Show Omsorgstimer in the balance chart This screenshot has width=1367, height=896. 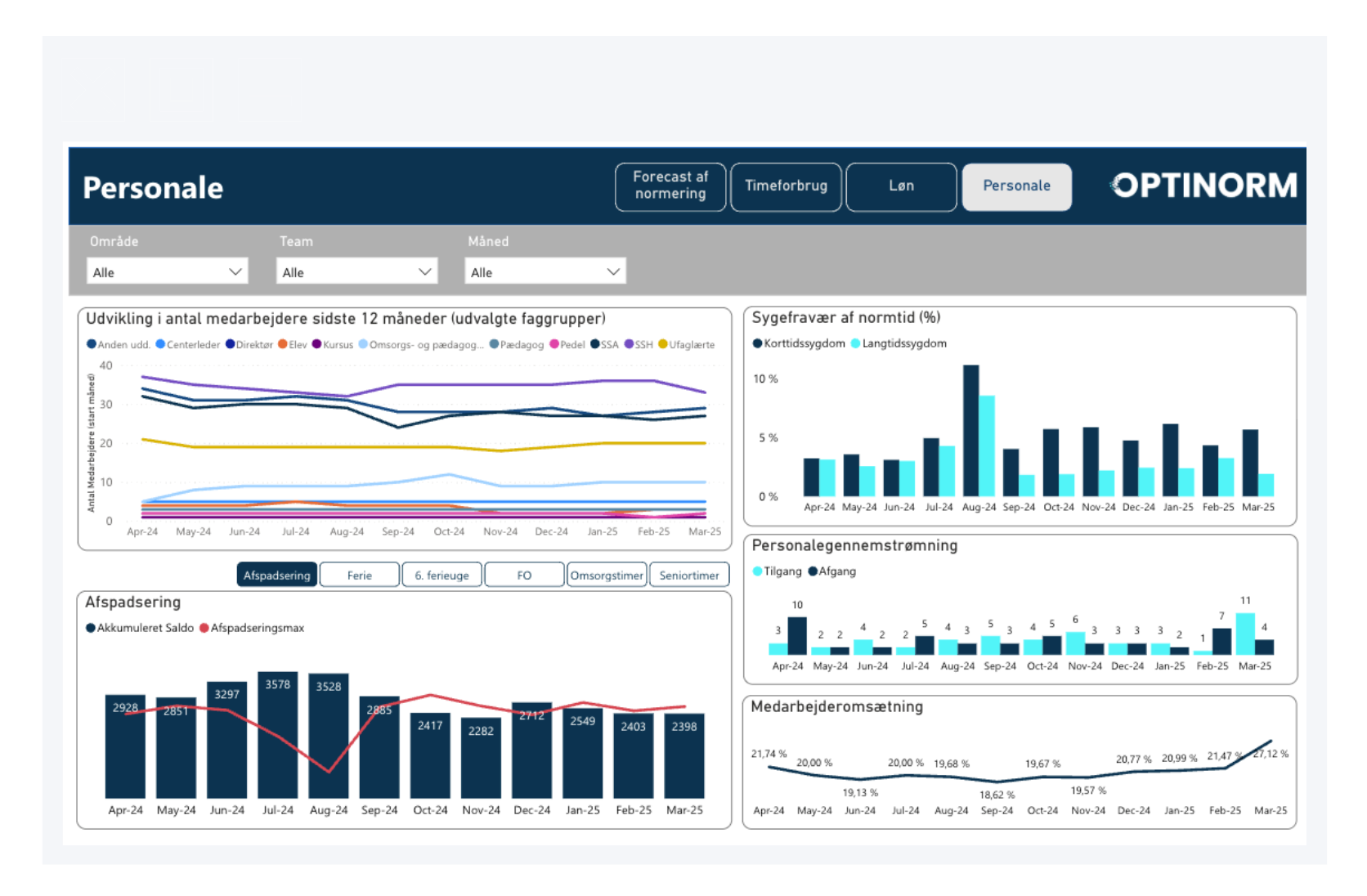click(607, 576)
